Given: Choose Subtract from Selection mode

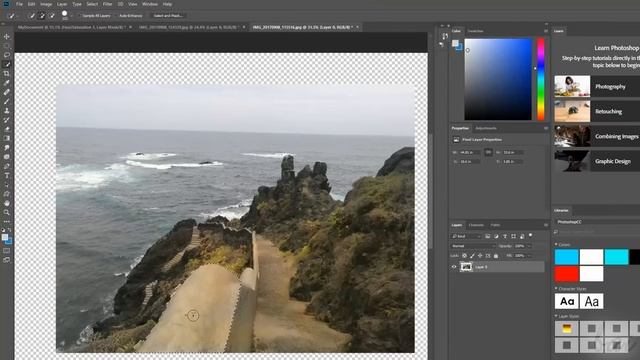Looking at the screenshot, I should 52,16.
